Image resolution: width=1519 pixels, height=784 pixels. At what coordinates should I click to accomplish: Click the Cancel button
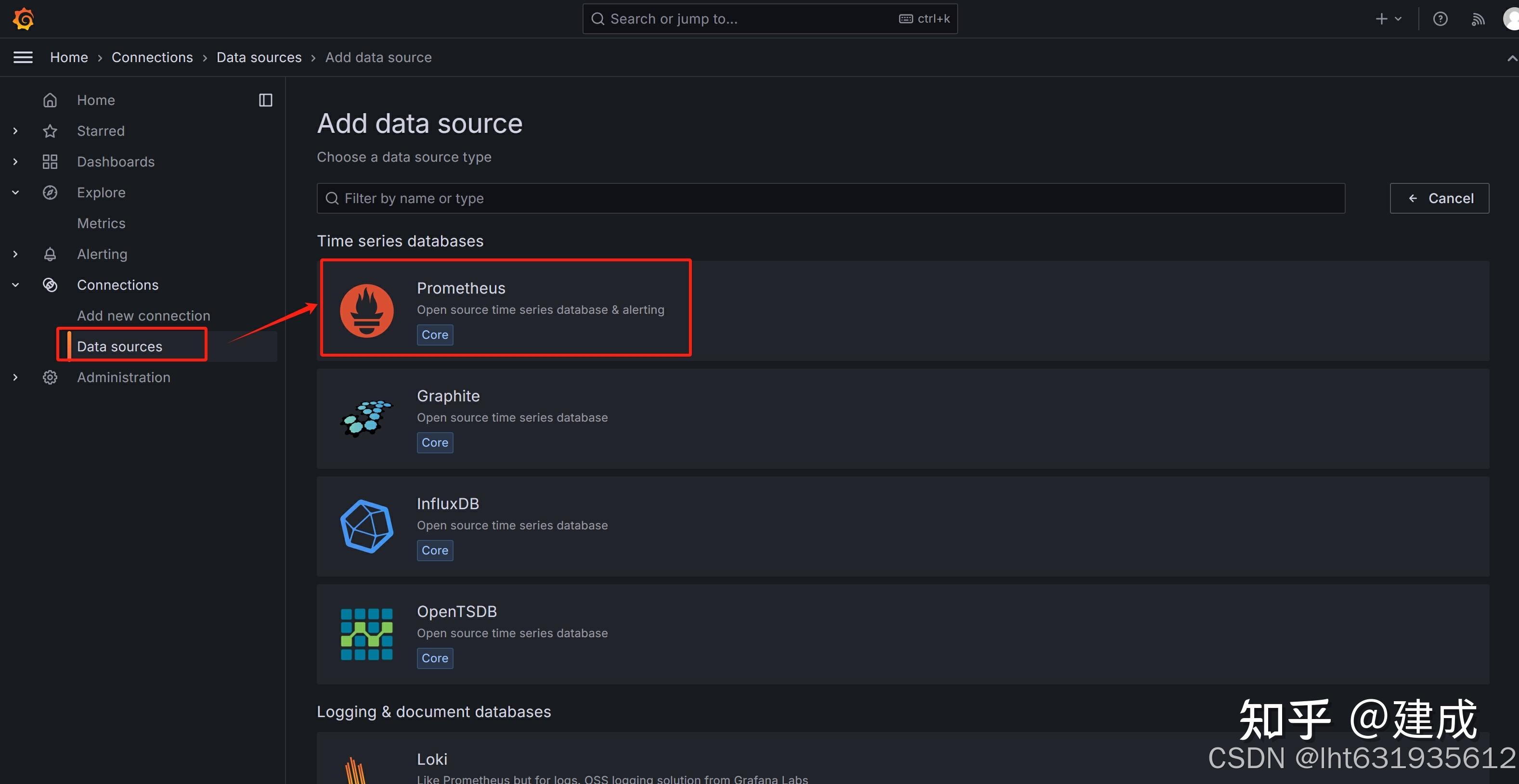1440,198
